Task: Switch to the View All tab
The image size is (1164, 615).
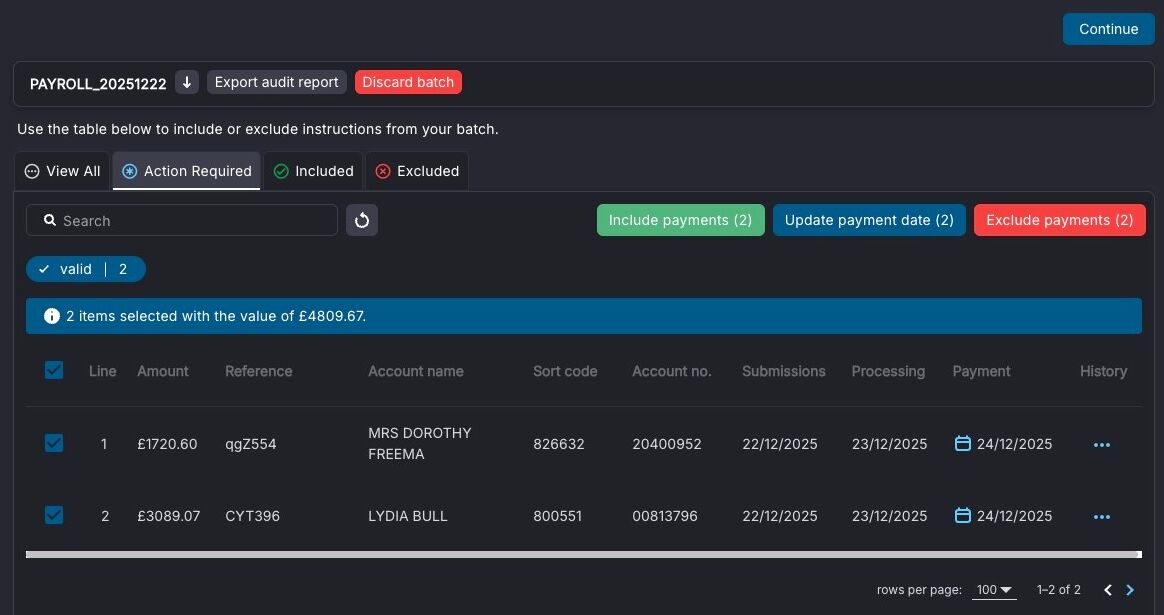Action: coord(62,171)
